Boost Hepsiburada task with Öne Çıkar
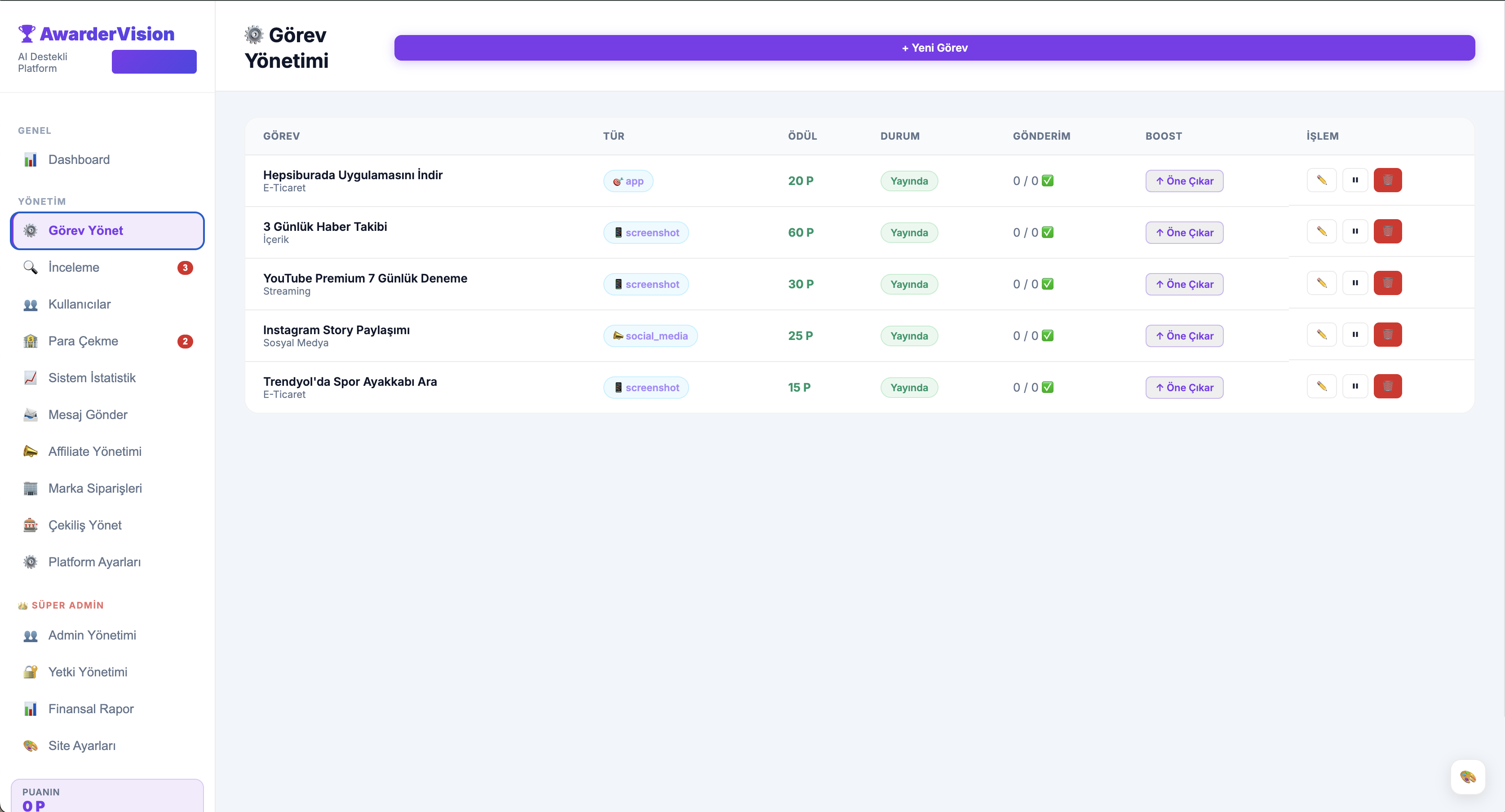Image resolution: width=1505 pixels, height=812 pixels. coord(1184,181)
